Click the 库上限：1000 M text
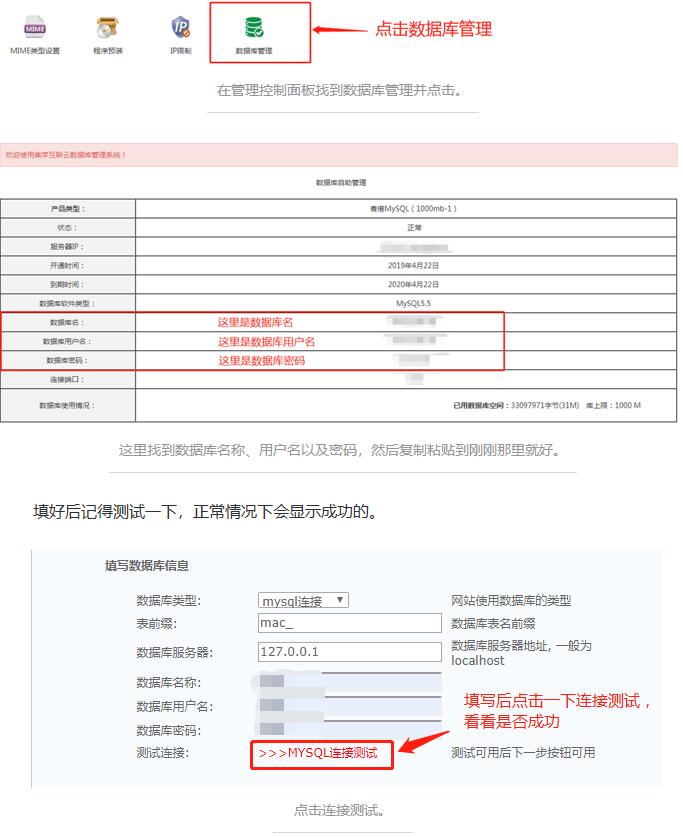This screenshot has width=683, height=837. 613,406
